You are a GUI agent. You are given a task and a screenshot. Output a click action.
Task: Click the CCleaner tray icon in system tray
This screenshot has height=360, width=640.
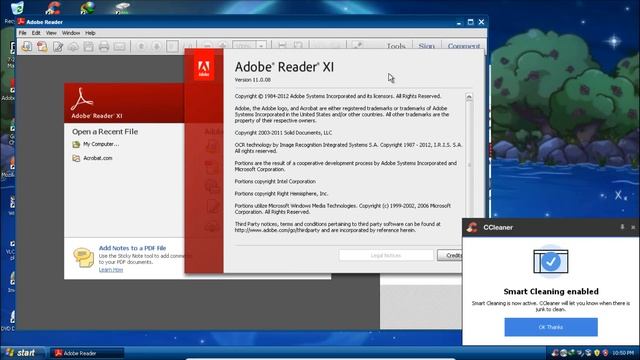(555, 353)
